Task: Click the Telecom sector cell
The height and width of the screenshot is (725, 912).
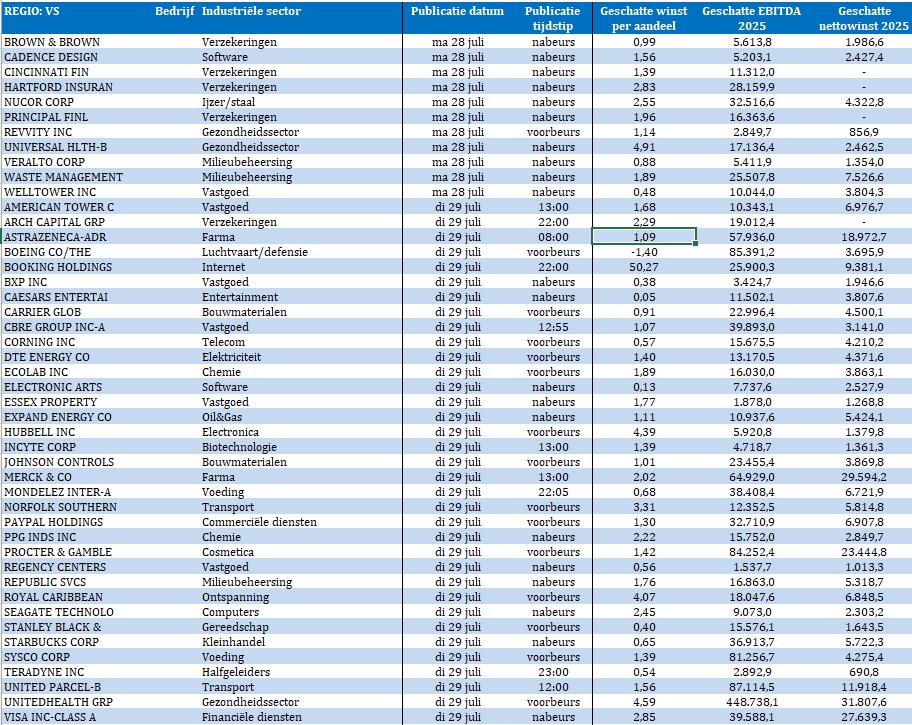Action: (223, 342)
